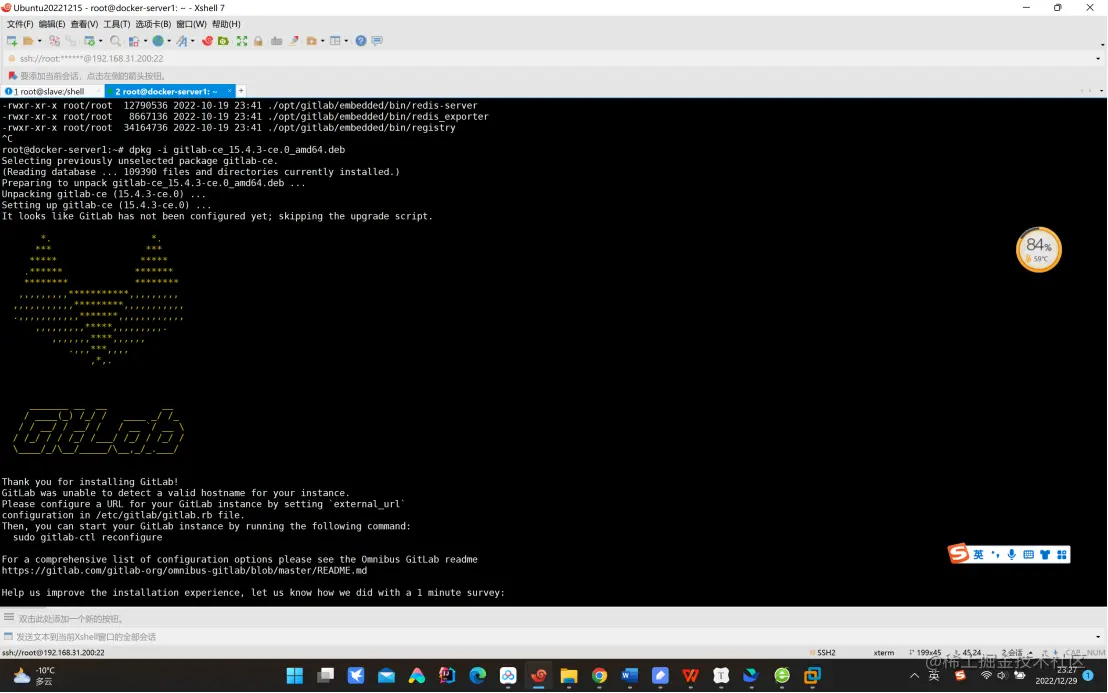Expand the address bar dropdown arrow

point(1097,59)
